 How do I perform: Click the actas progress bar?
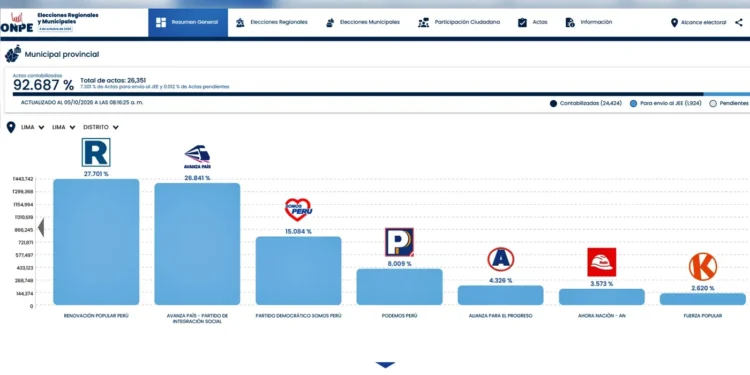[381, 94]
